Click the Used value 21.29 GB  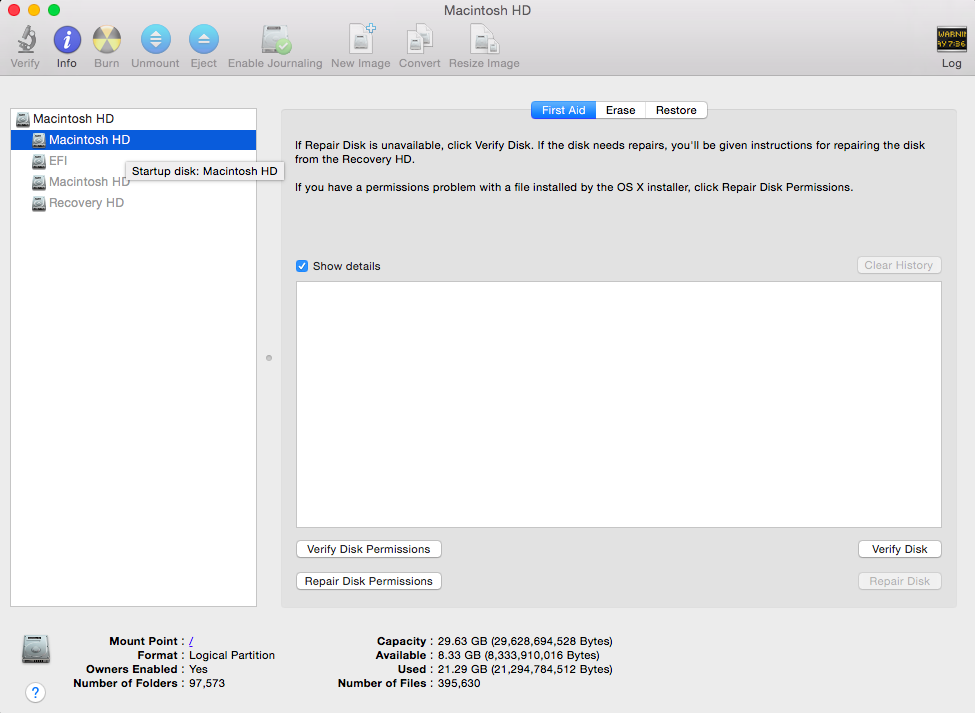[x=525, y=669]
